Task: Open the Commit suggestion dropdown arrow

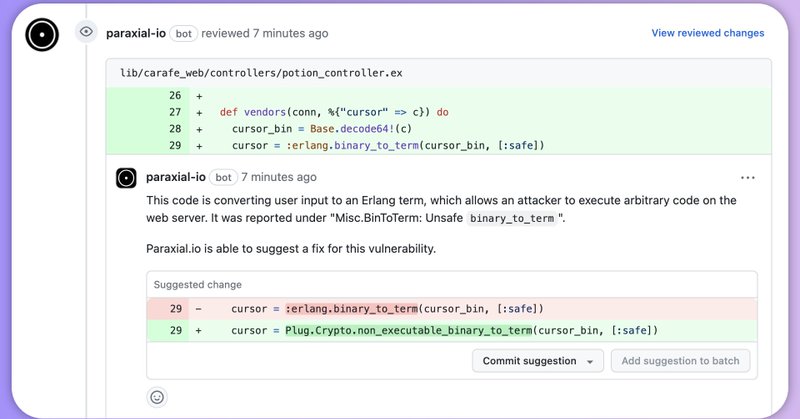Action: [x=590, y=361]
